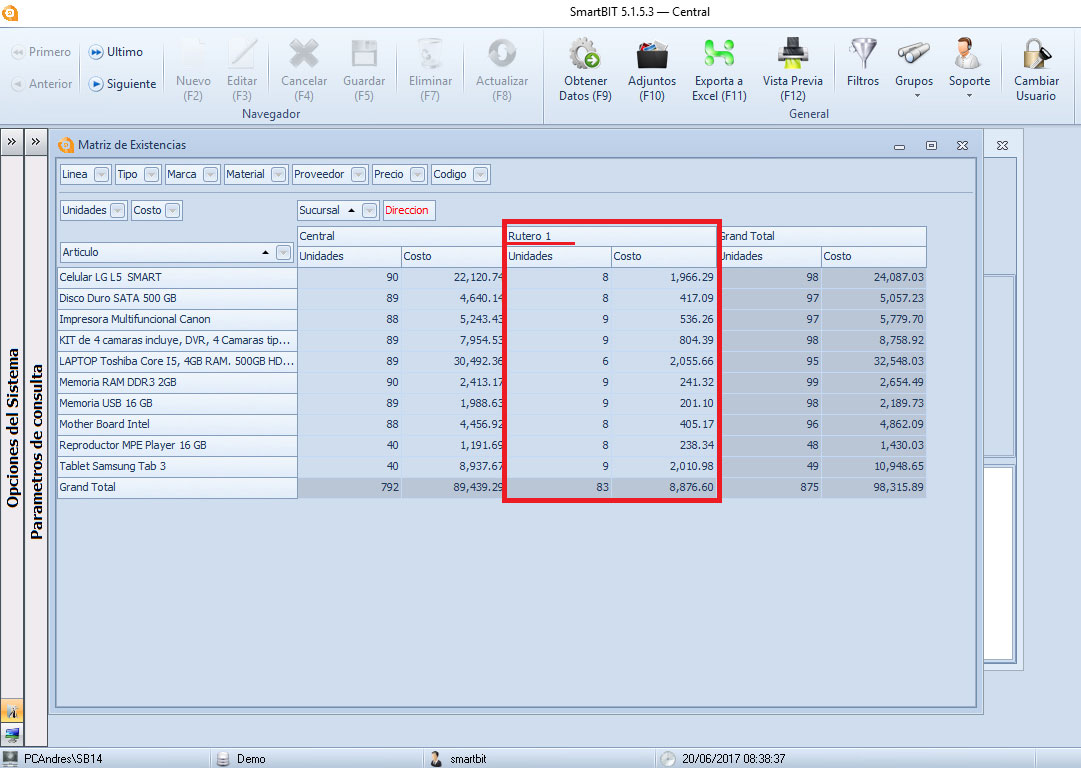Click the 98,315.89 grand total cell
This screenshot has height=768, width=1081.
[873, 487]
